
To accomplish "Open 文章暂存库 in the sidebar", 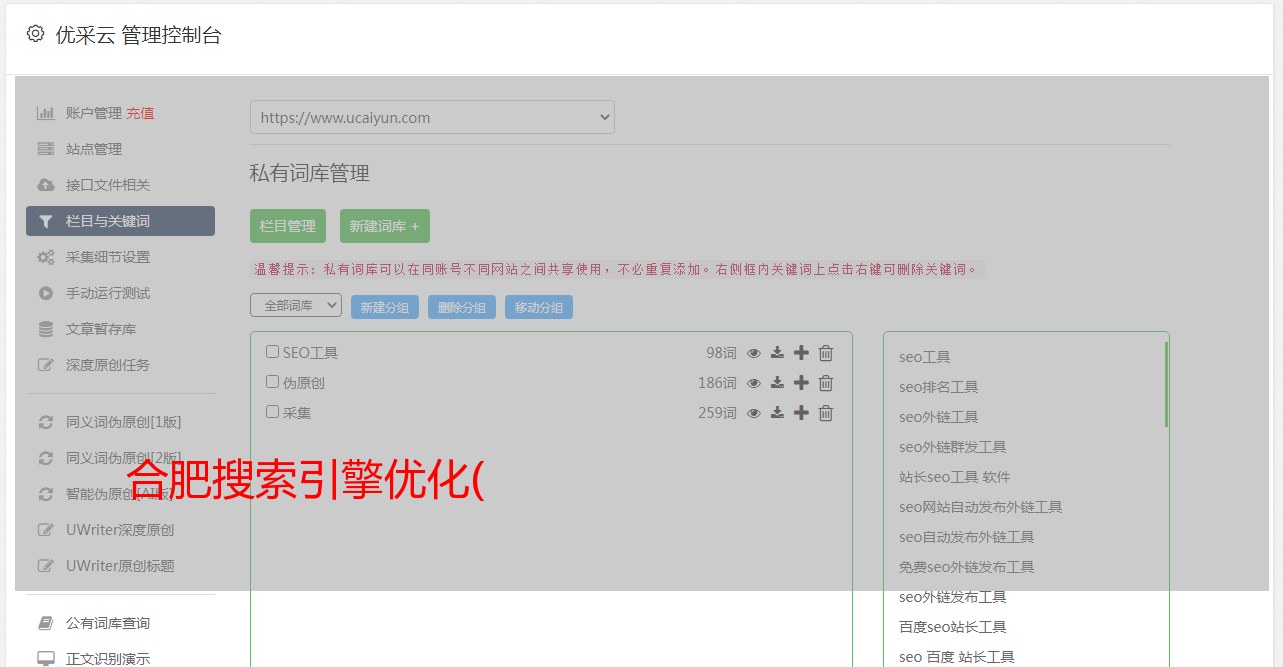I will point(101,329).
